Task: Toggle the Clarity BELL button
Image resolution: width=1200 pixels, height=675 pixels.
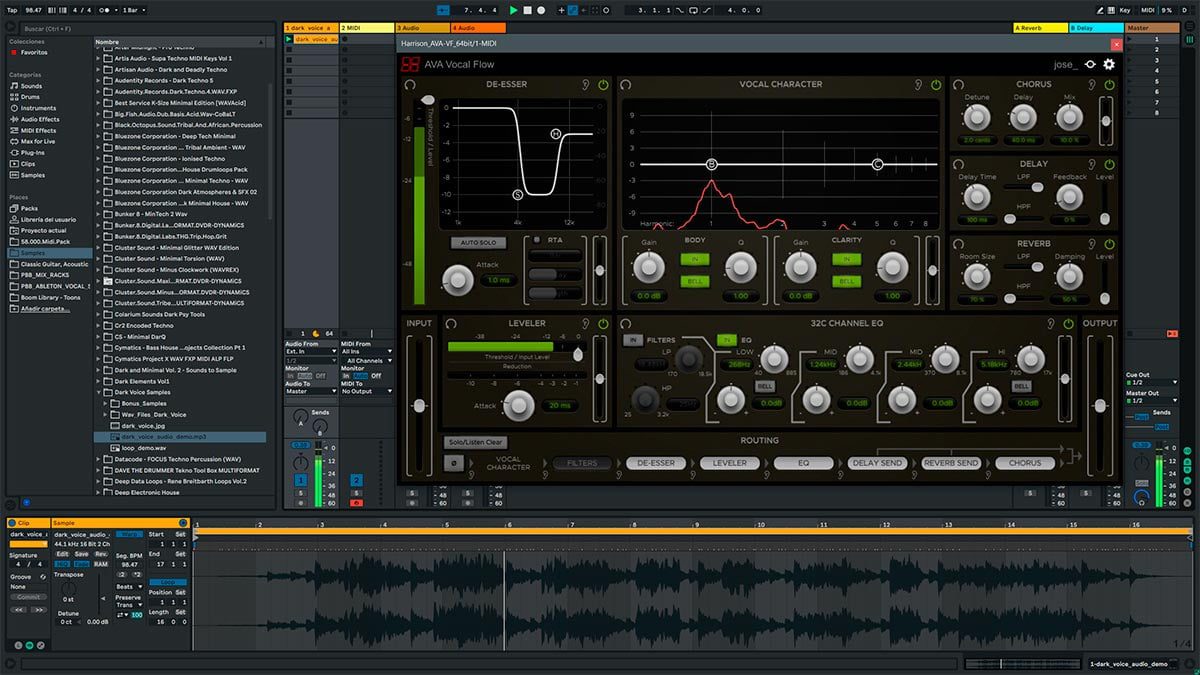Action: (847, 281)
